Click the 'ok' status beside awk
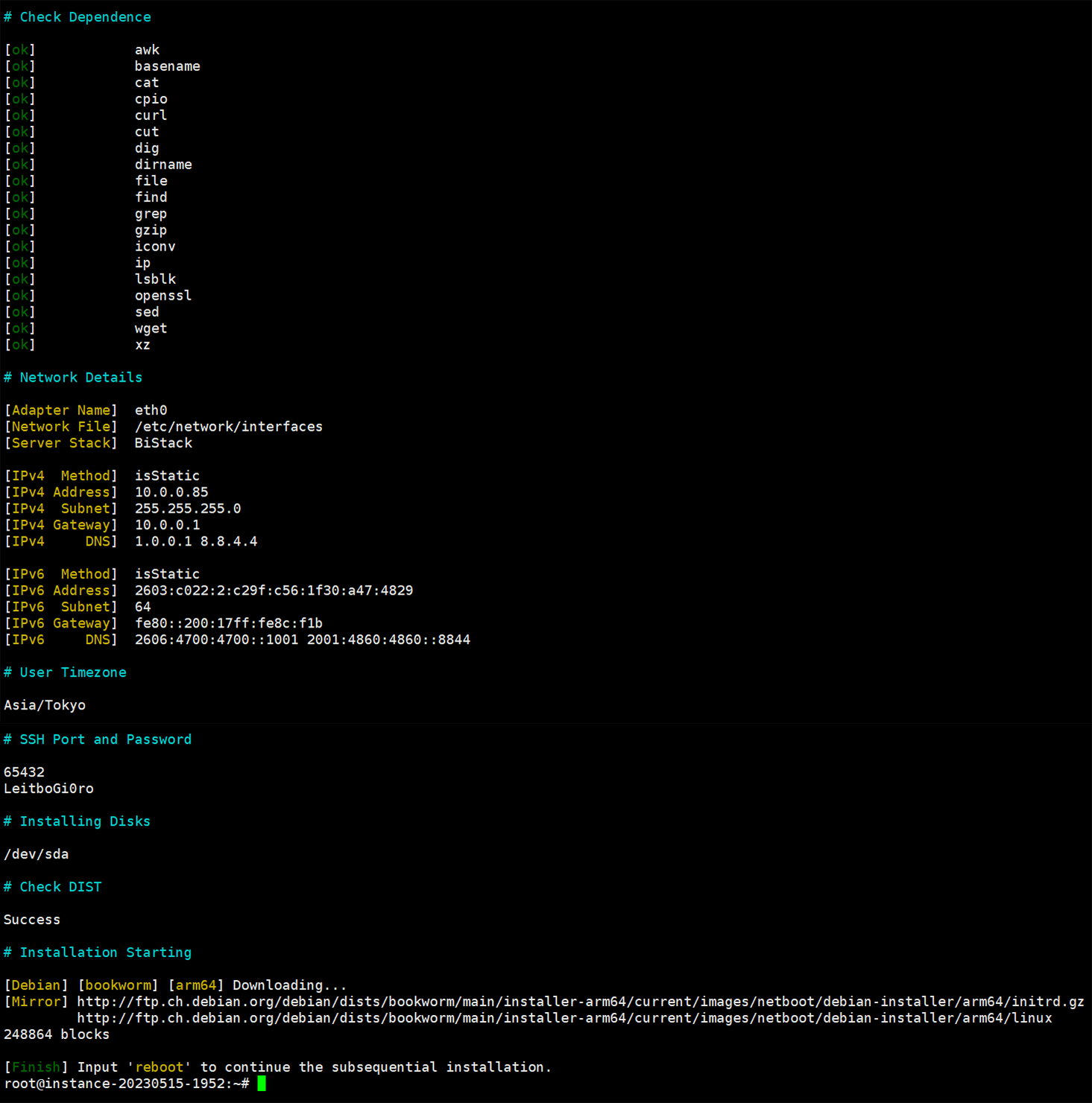Viewport: 1092px width, 1103px height. click(x=19, y=49)
